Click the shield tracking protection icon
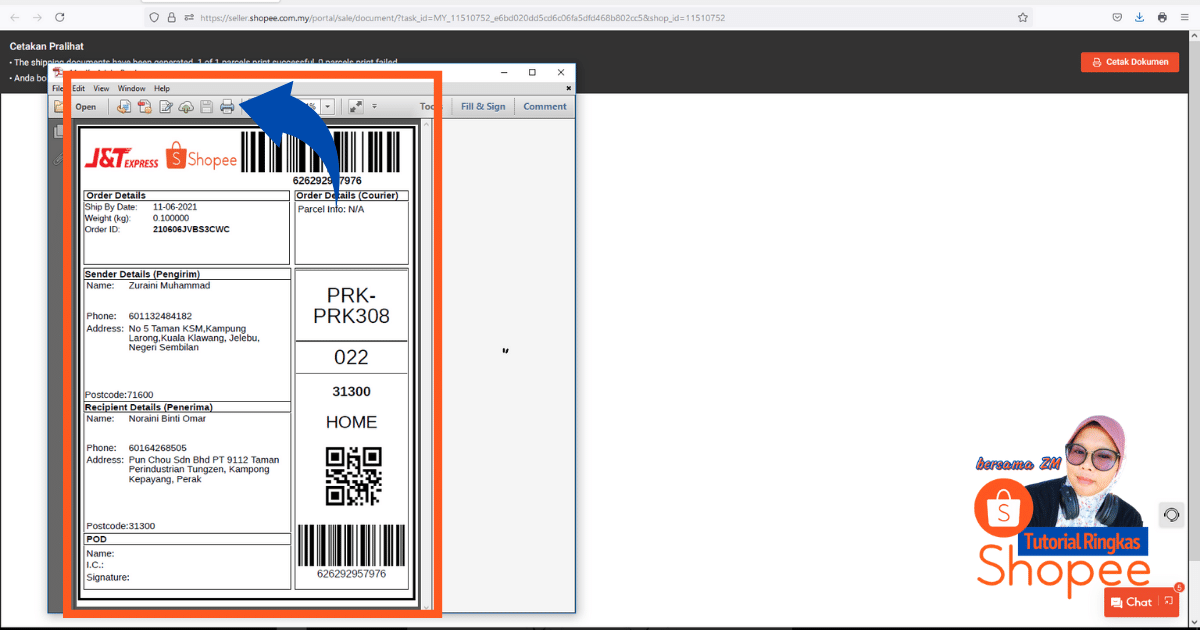The image size is (1200, 630). coord(153,18)
